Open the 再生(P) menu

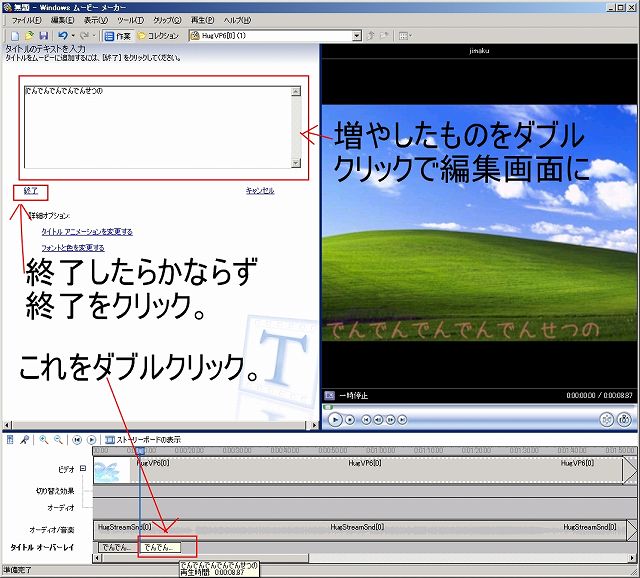pyautogui.click(x=202, y=20)
